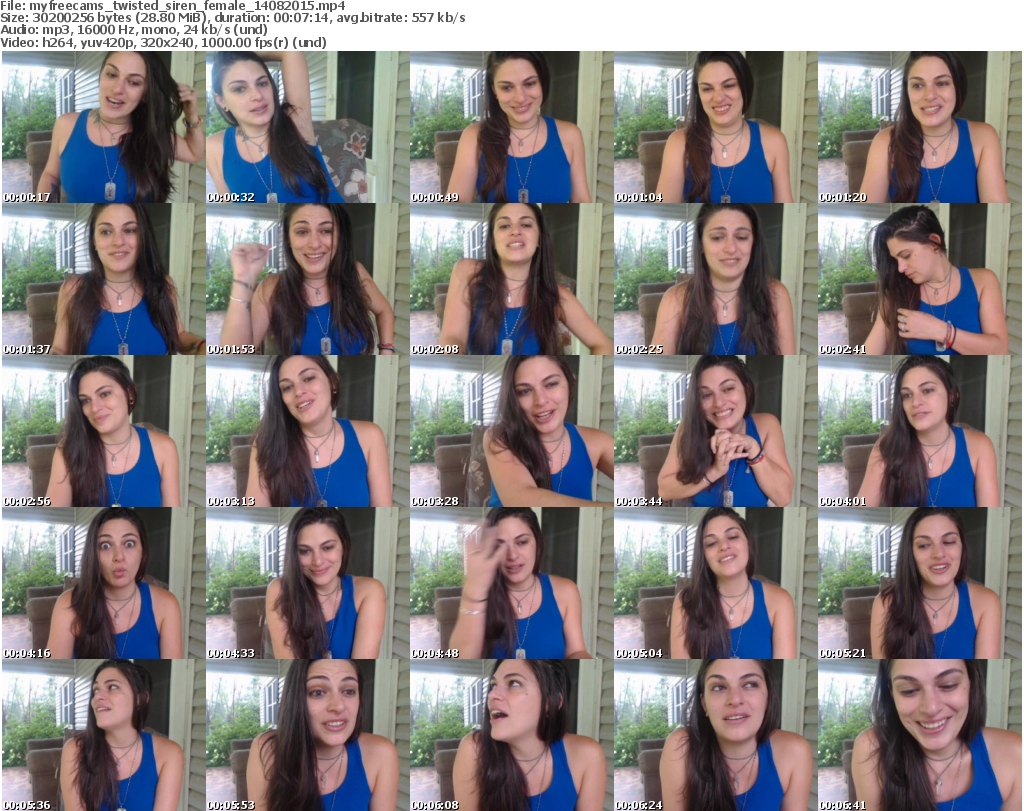Open the 00:05:53 frame
1024x811 pixels.
coord(308,735)
